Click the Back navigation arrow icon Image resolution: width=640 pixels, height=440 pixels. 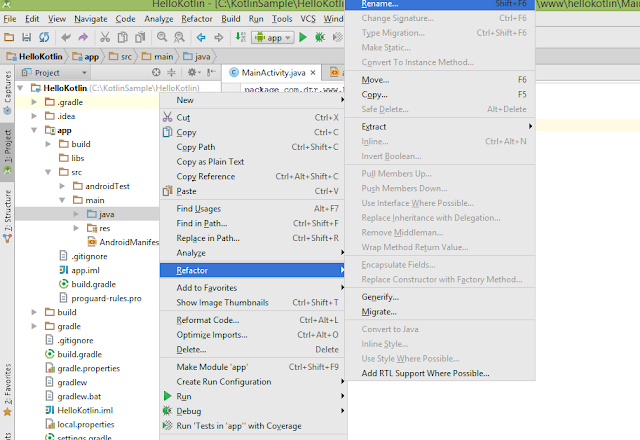tap(201, 38)
